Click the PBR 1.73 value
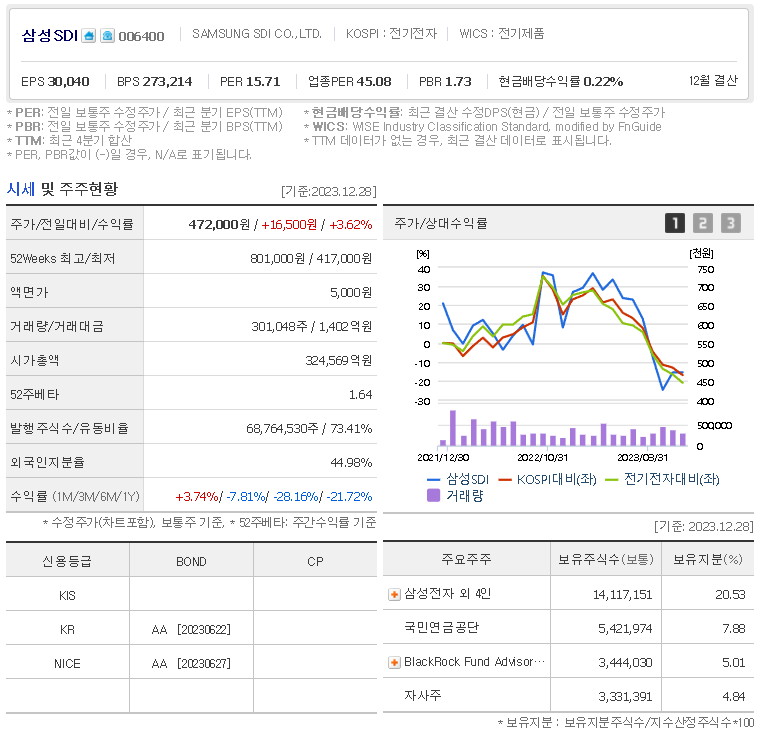The image size is (767, 735). (458, 82)
